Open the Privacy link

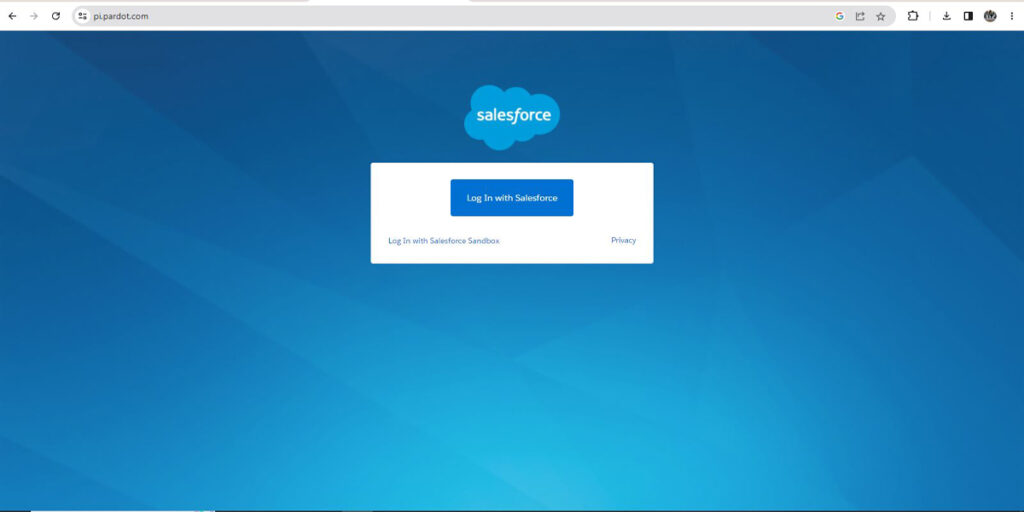[x=623, y=240]
